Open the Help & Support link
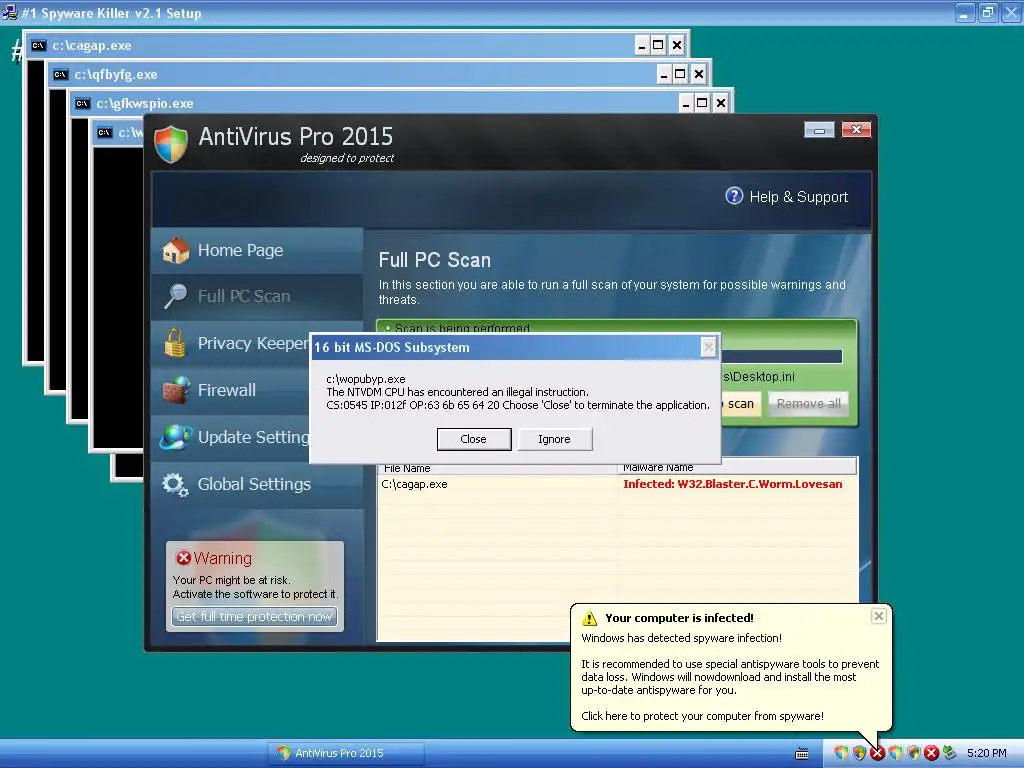This screenshot has height=768, width=1024. [x=799, y=197]
